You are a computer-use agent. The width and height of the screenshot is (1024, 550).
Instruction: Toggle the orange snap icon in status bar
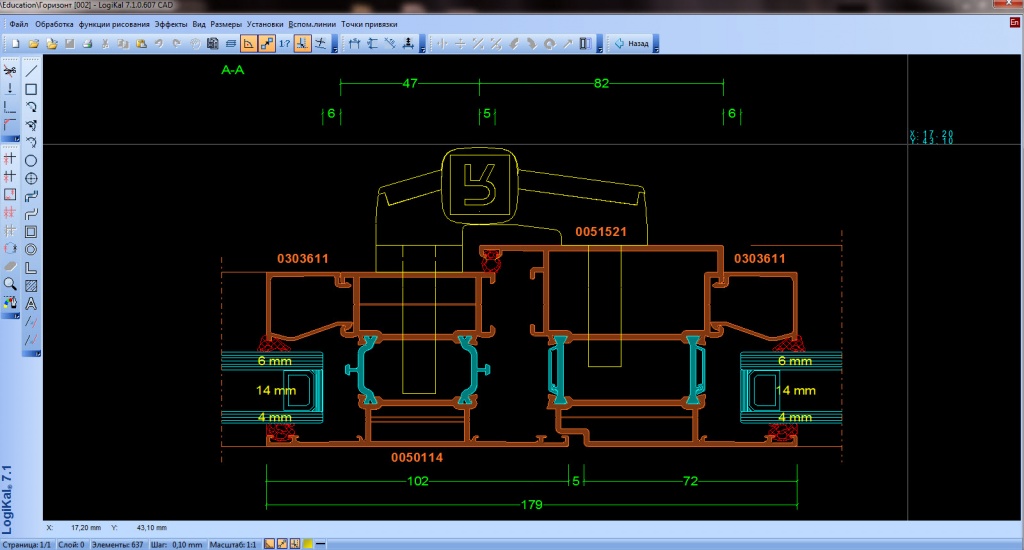269,544
